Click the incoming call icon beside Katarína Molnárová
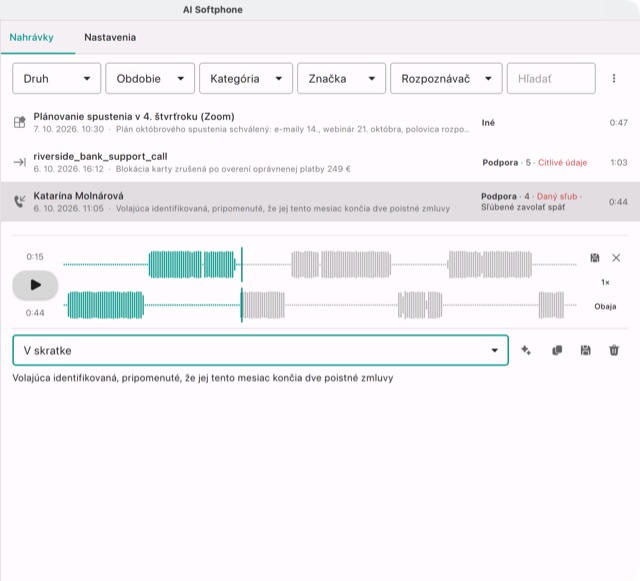The height and width of the screenshot is (581, 640). [x=20, y=201]
